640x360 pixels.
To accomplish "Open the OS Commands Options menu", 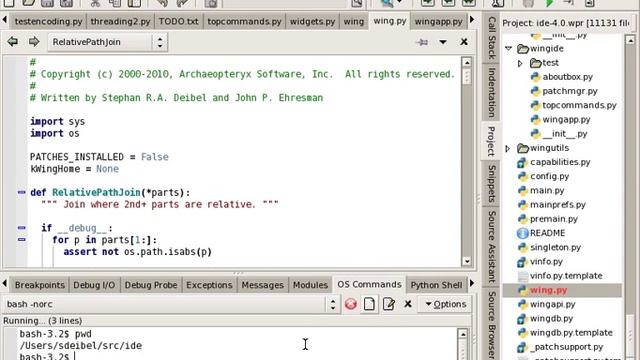I will pyautogui.click(x=446, y=304).
